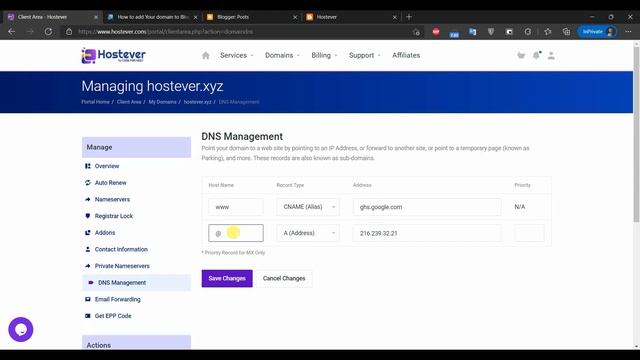Go to the home icon in navigation
Image resolution: width=640 pixels, height=360 pixels.
(x=206, y=56)
